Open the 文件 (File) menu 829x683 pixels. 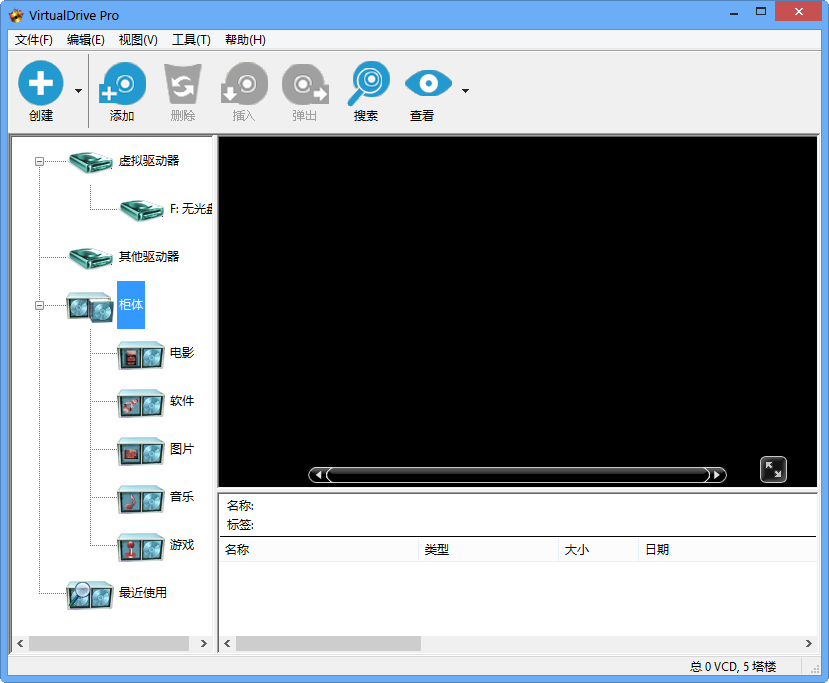click(x=33, y=40)
